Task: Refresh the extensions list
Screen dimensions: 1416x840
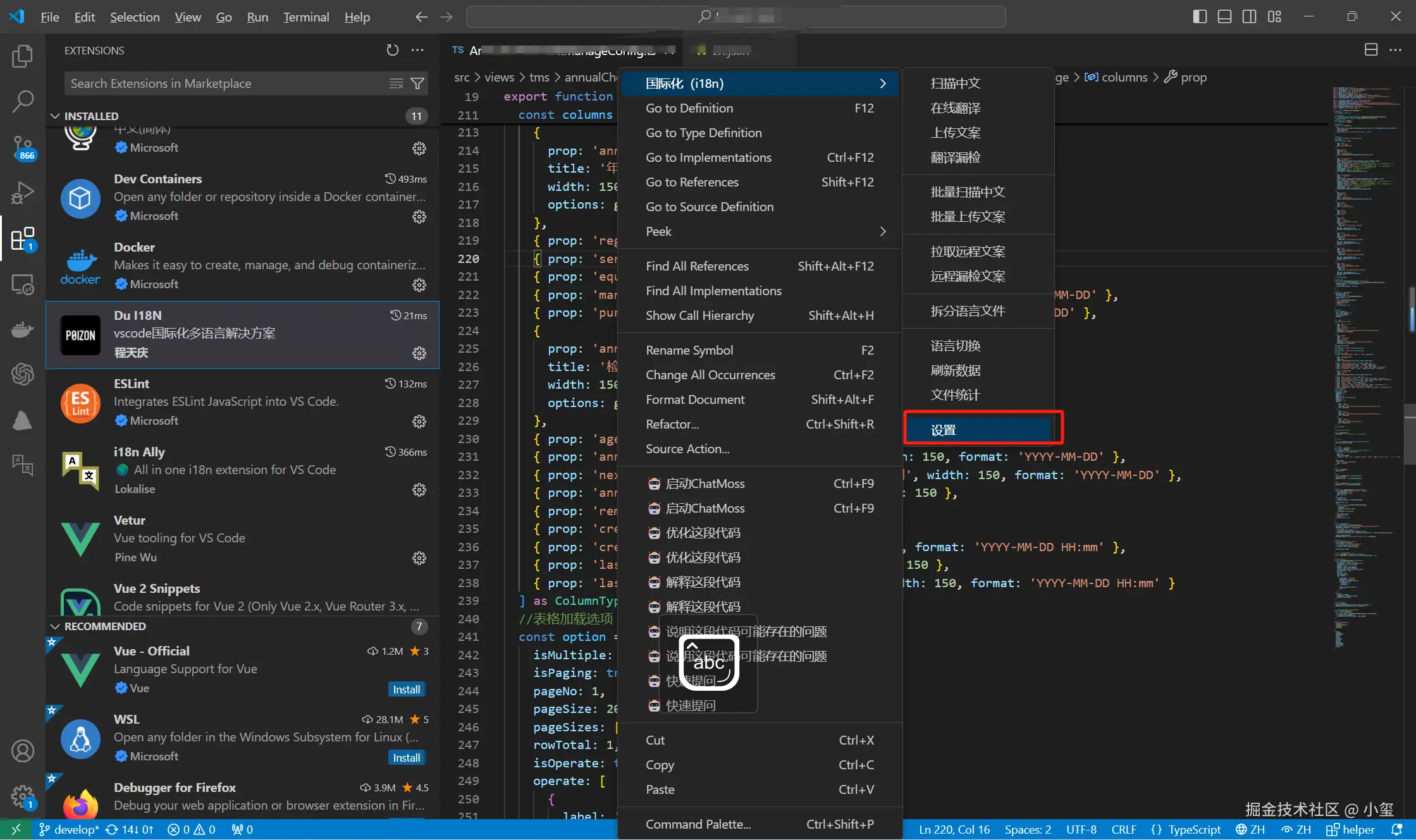Action: (393, 50)
